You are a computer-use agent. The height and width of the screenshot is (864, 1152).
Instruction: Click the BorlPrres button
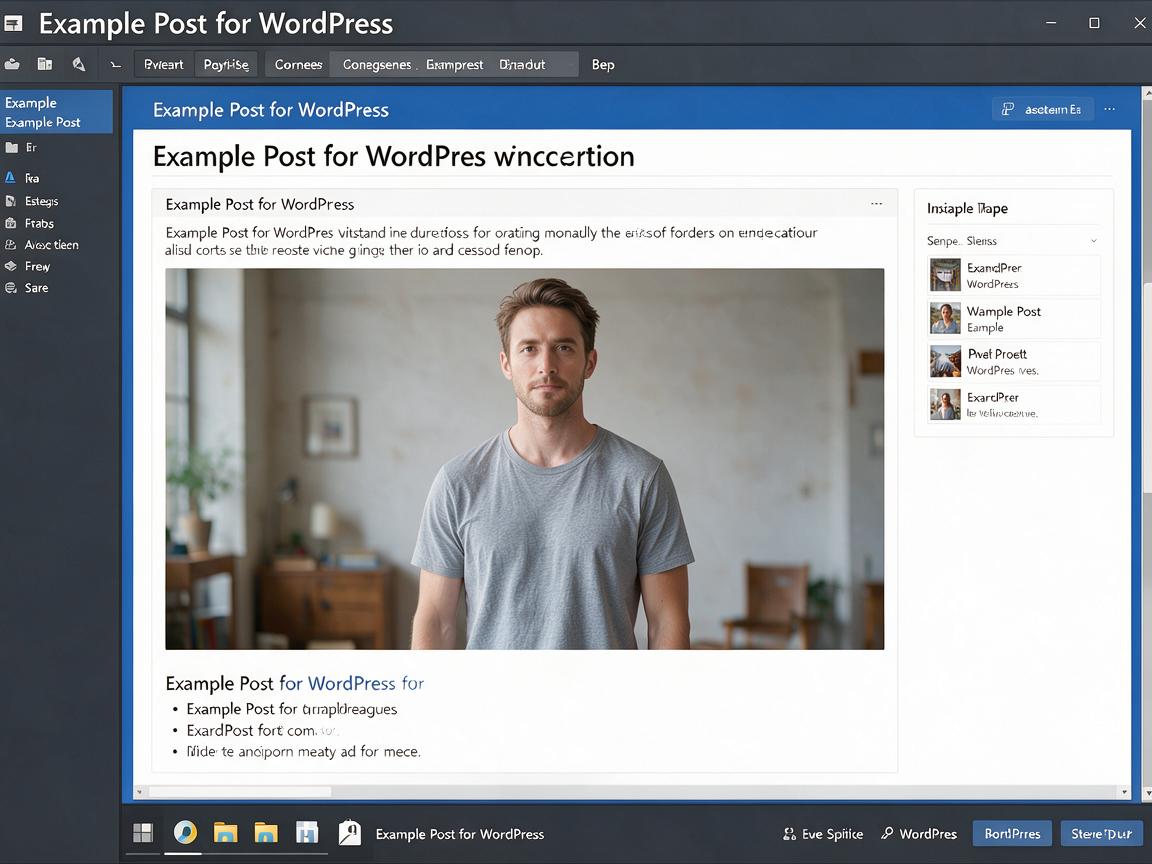click(x=1012, y=834)
